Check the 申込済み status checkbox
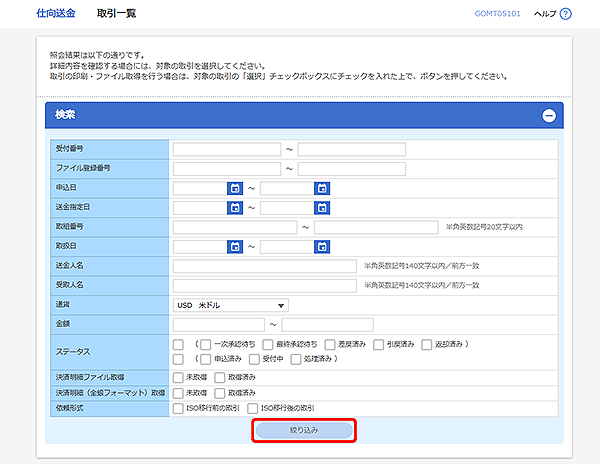The width and height of the screenshot is (600, 464). click(206, 359)
